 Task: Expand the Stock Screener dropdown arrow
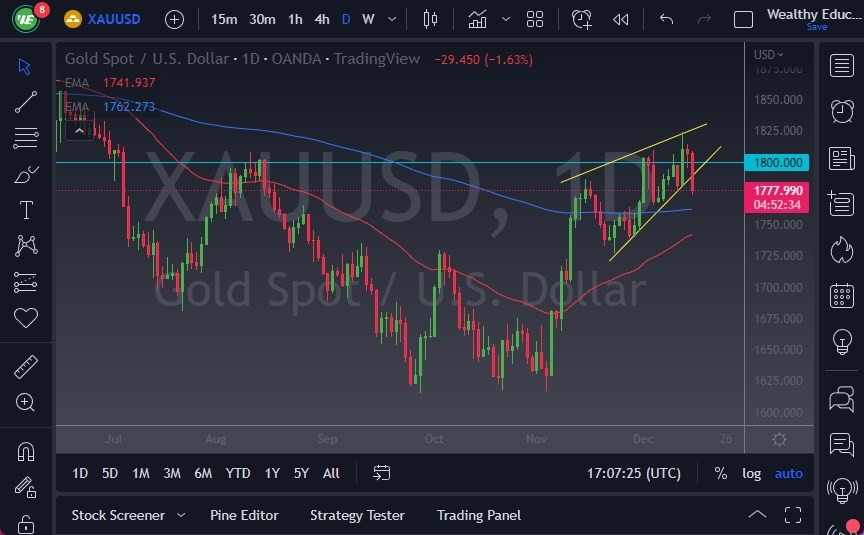point(181,515)
